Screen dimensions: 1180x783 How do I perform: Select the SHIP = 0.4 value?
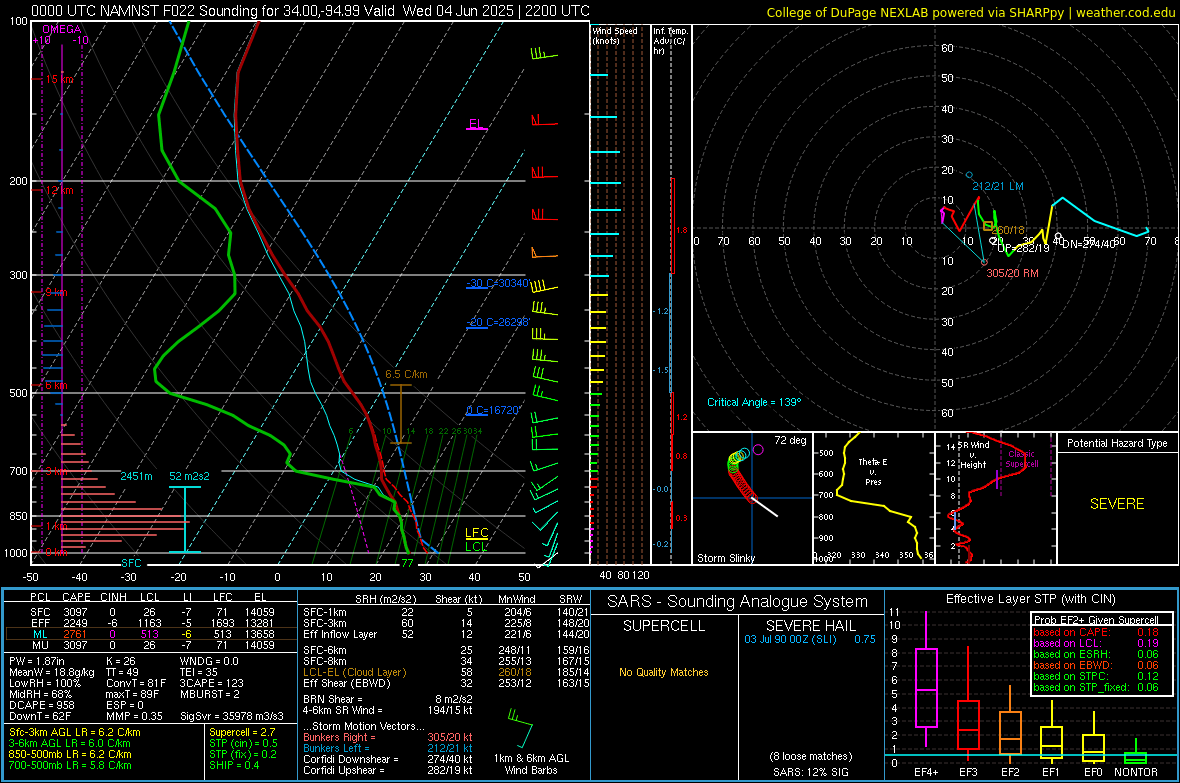[x=235, y=765]
